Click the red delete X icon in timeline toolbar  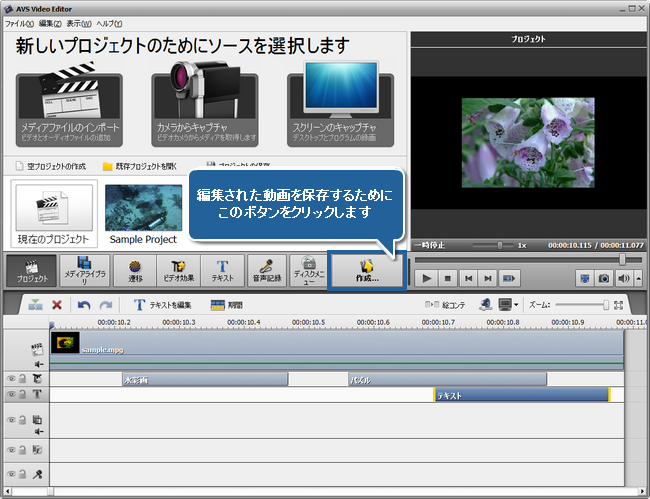(57, 304)
